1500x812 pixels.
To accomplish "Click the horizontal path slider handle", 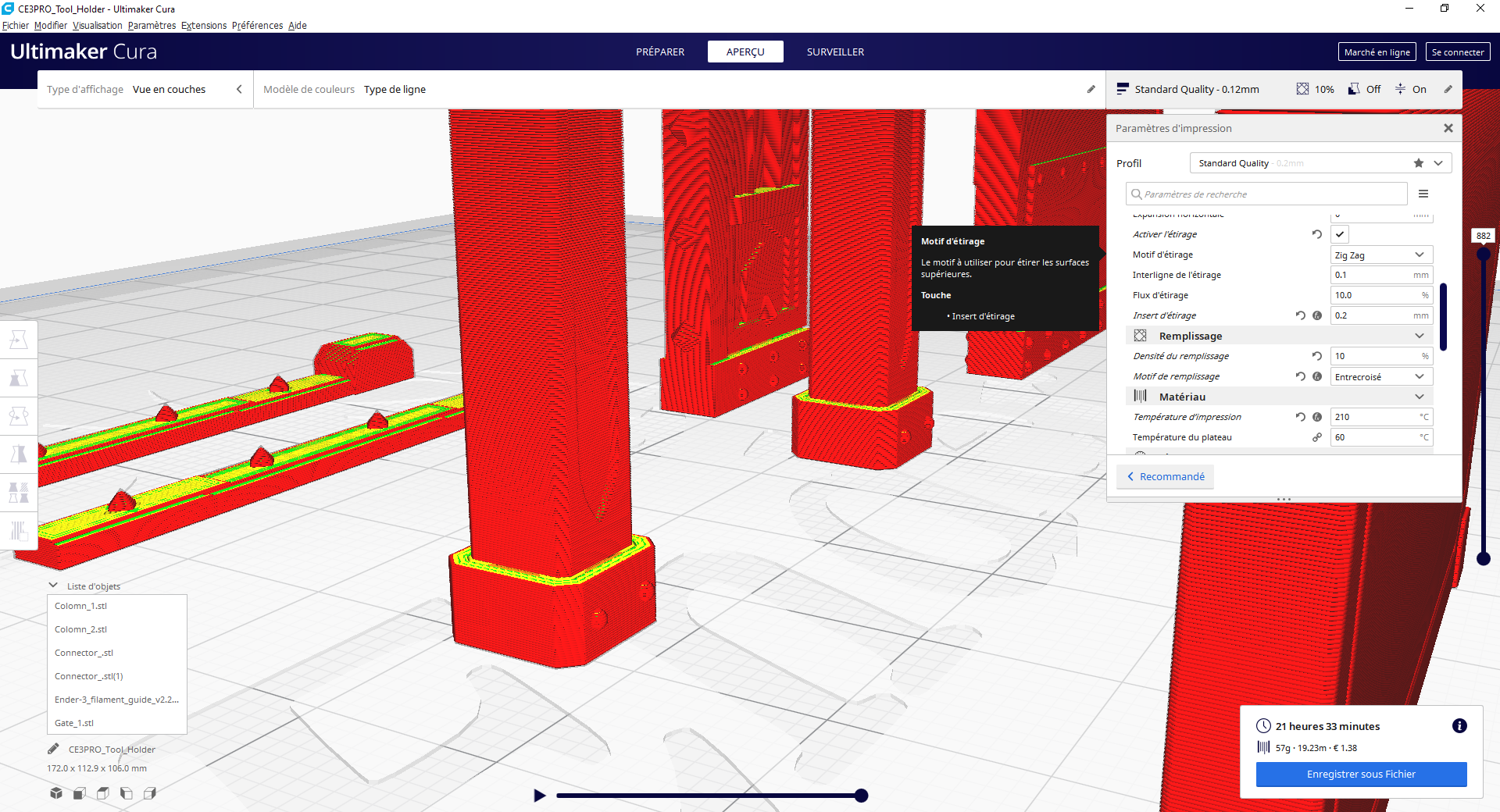I will pyautogui.click(x=861, y=796).
